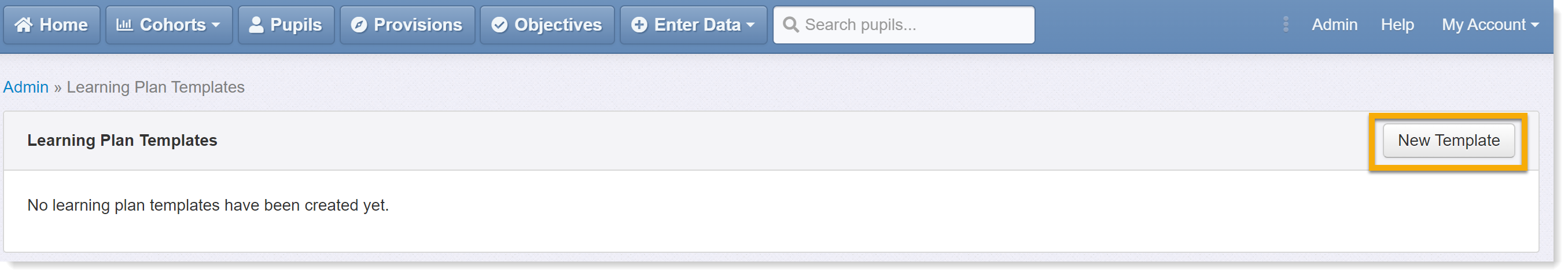Follow the Admin breadcrumb link
Image resolution: width=1568 pixels, height=276 pixels.
pyautogui.click(x=25, y=87)
